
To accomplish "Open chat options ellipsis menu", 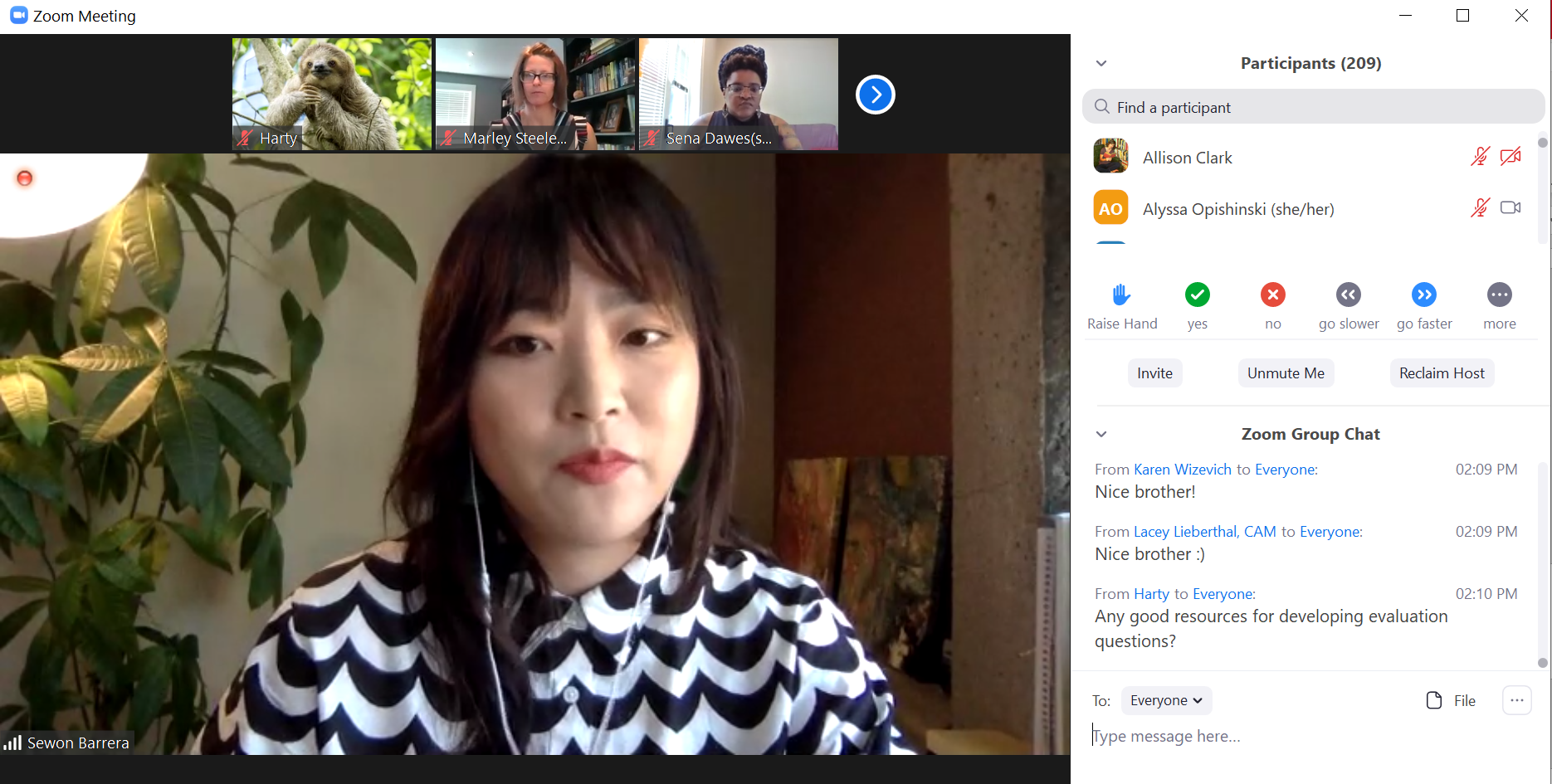I will coord(1516,700).
